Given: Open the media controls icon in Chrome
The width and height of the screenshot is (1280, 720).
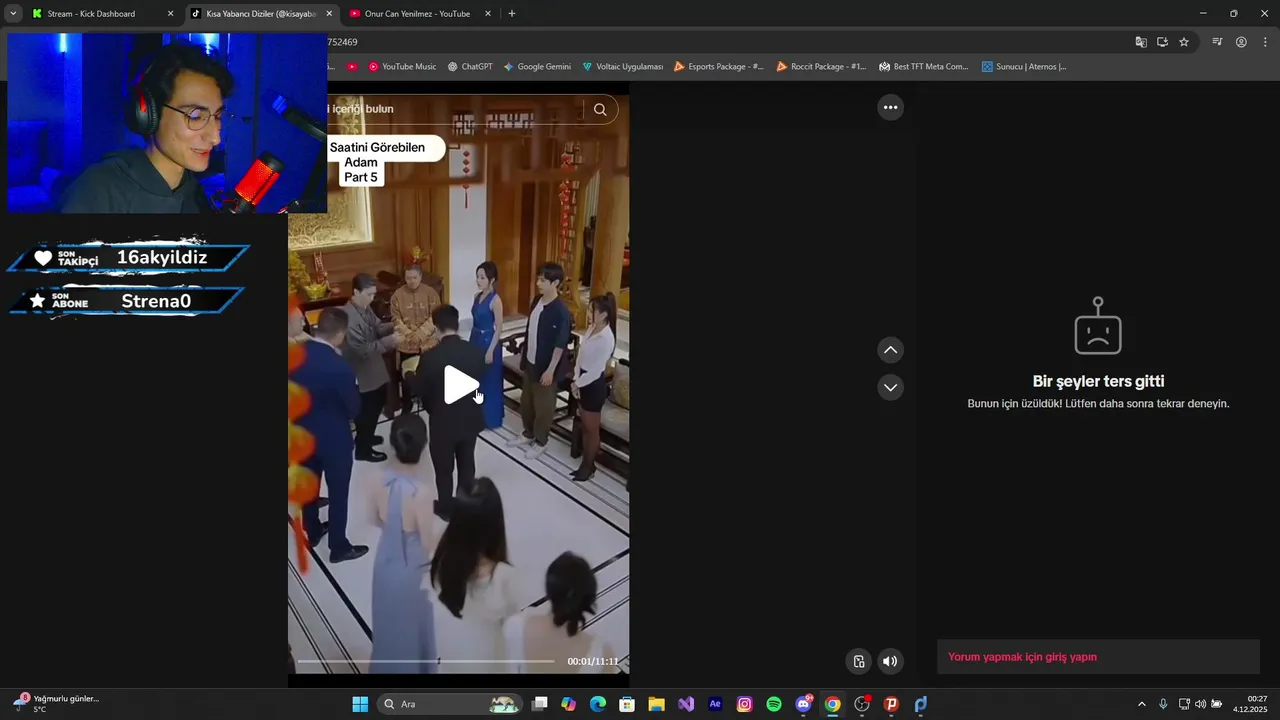Looking at the screenshot, I should pyautogui.click(x=1217, y=42).
